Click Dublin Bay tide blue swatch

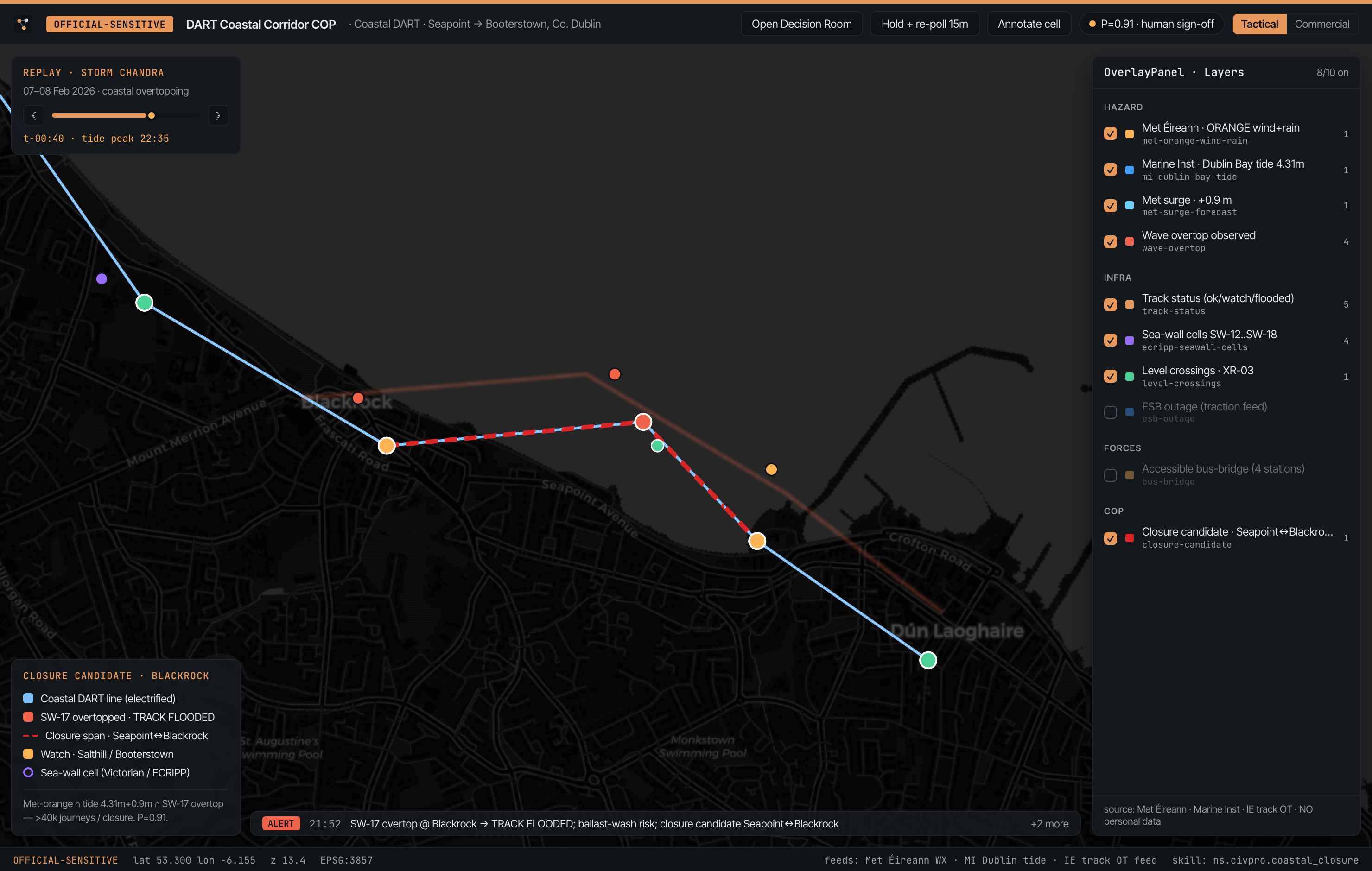click(1129, 170)
